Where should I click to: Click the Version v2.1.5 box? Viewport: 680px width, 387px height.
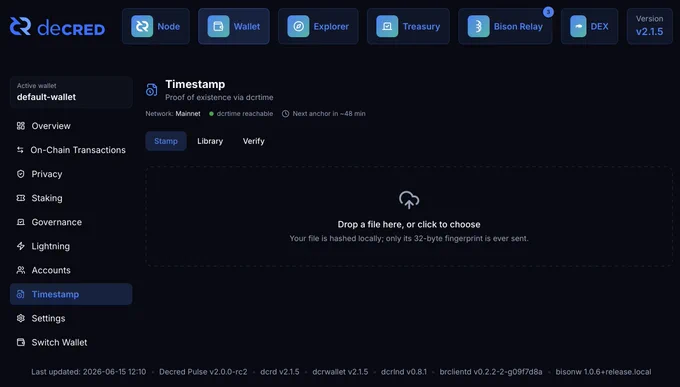click(x=650, y=26)
